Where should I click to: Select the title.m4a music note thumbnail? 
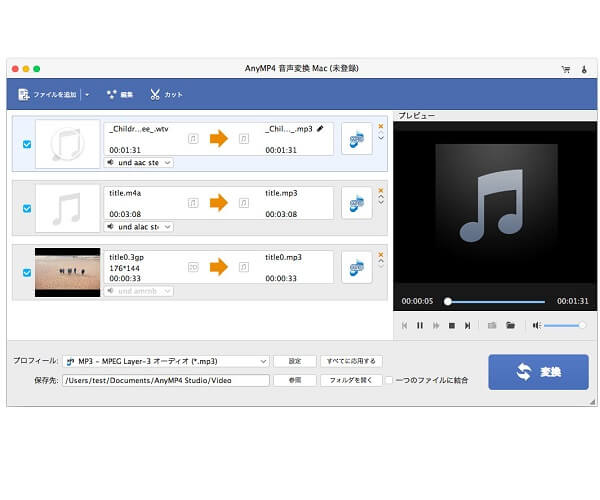point(67,208)
